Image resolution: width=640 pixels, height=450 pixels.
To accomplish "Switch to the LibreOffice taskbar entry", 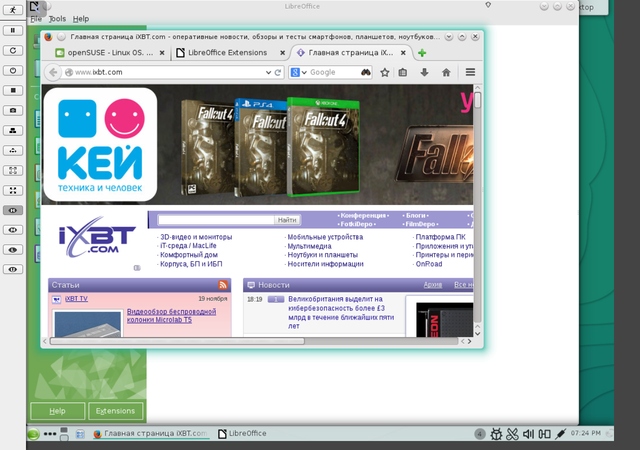I will 242,434.
